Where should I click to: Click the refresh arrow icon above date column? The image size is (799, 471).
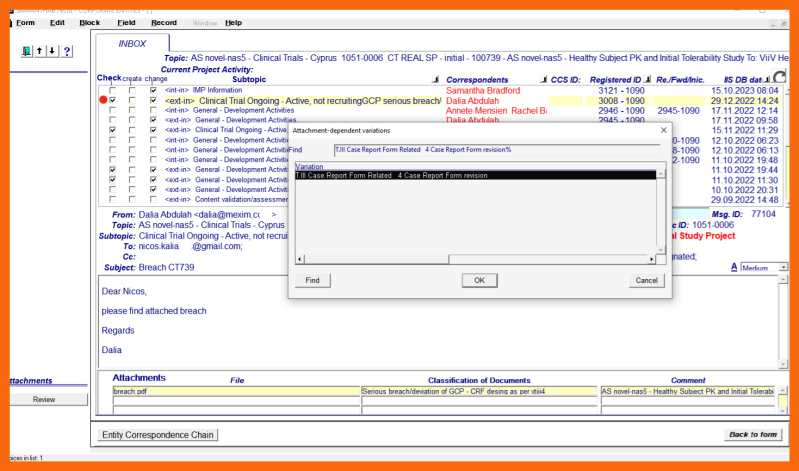tap(779, 77)
